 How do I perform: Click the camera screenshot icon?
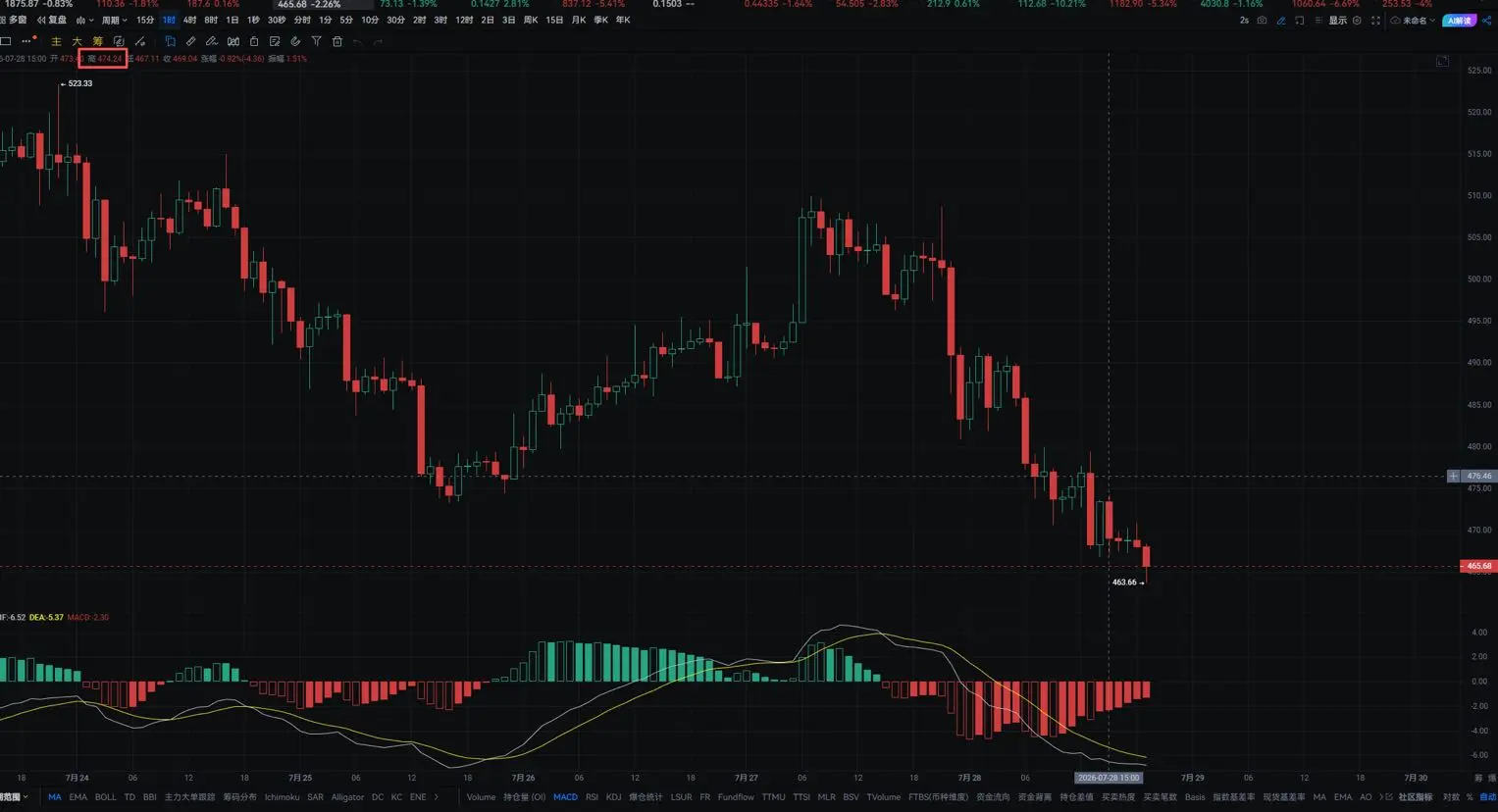coord(1262,20)
